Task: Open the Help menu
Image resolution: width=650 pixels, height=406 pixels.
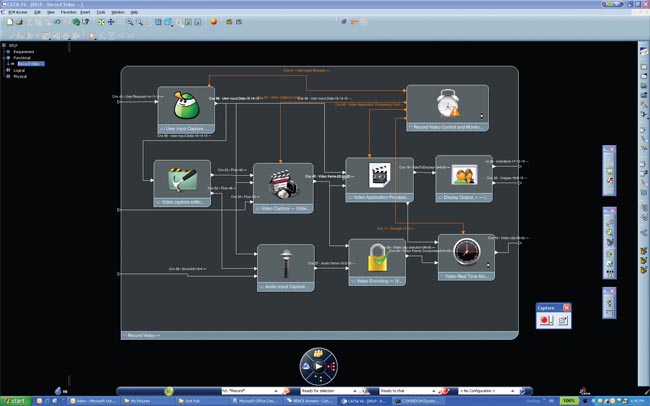Action: (134, 12)
